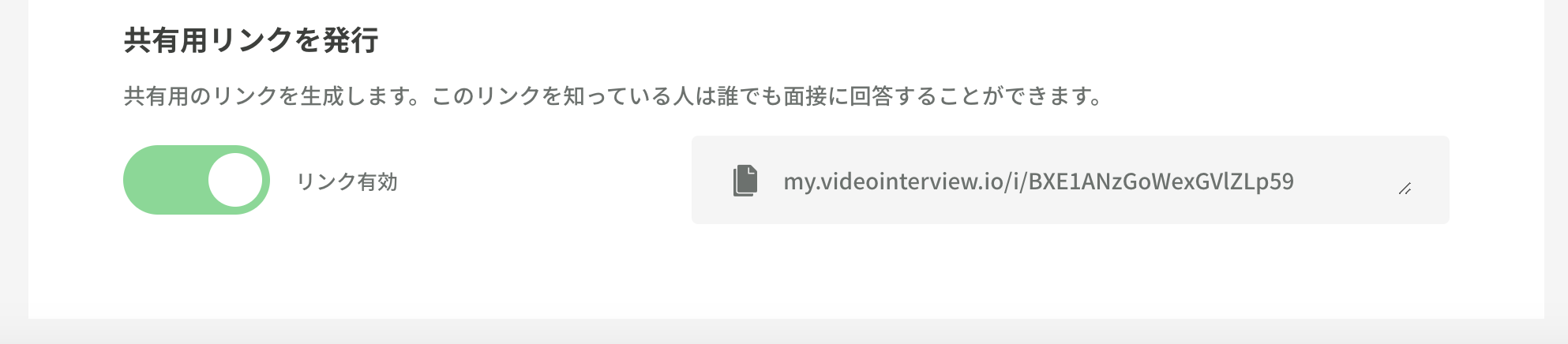Viewport: 1568px width, 344px height.
Task: Click inside the gray shared link box
Action: click(1071, 180)
